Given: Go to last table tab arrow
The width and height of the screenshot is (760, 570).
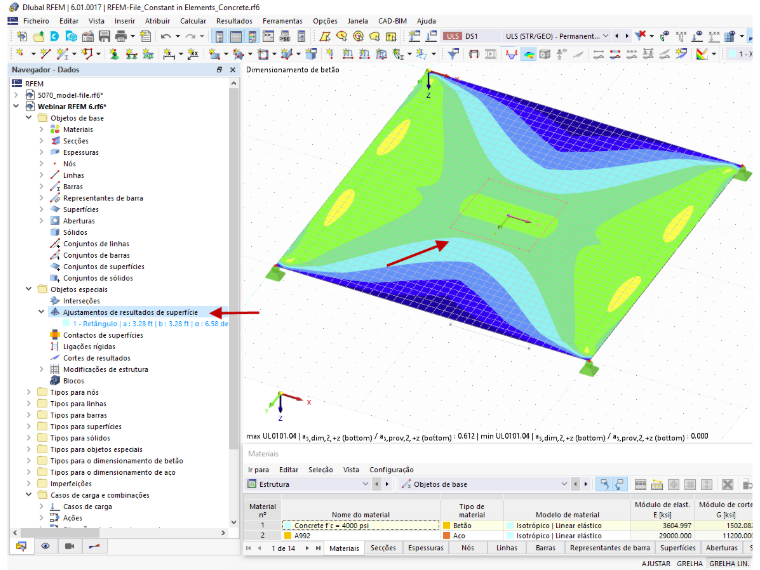Looking at the screenshot, I should pos(318,548).
